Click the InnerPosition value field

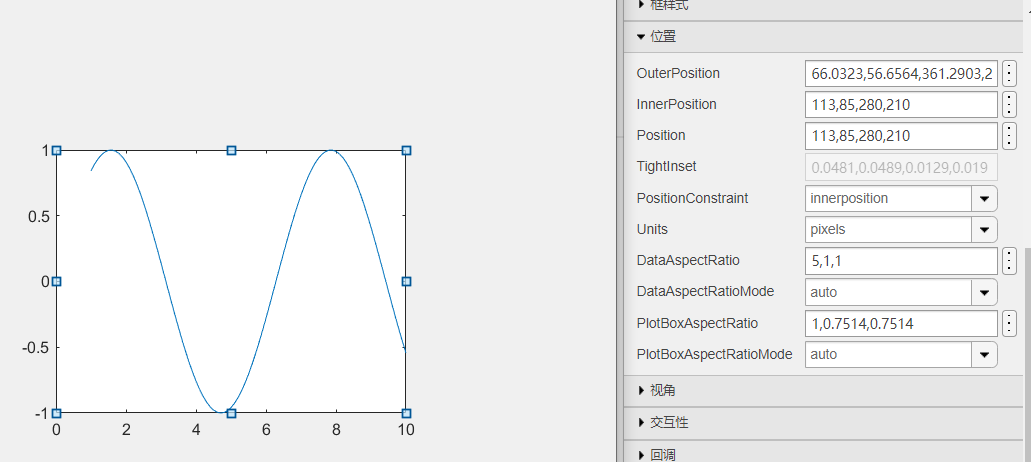tap(900, 104)
